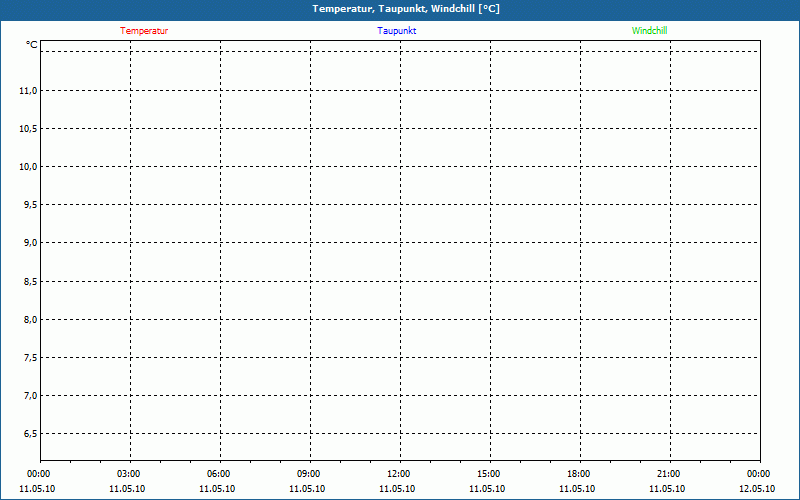800x500 pixels.
Task: Click the 6,5 y-axis value
Action: [30, 434]
